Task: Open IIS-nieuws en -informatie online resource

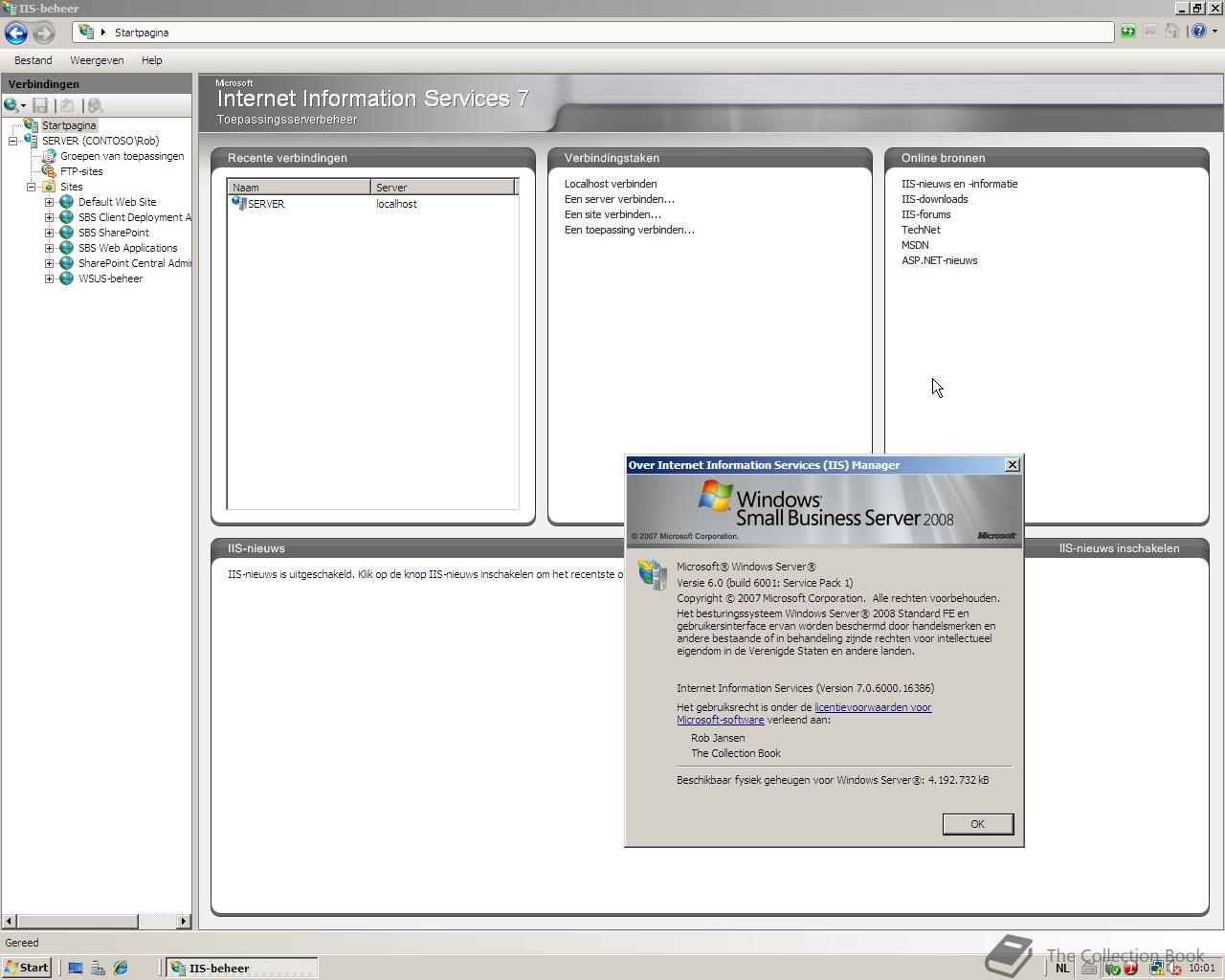Action: pos(959,184)
